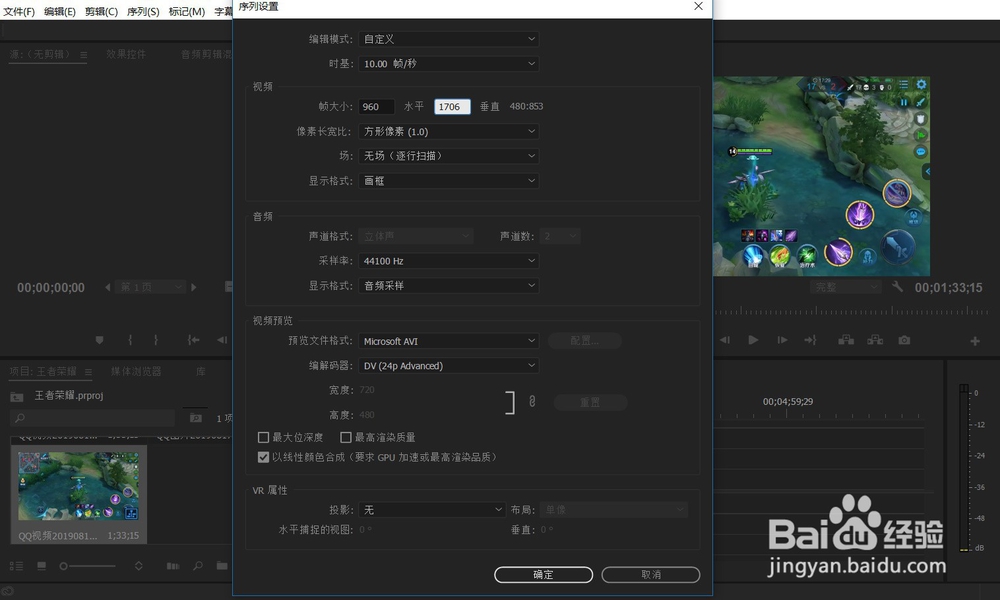The image size is (1000, 600).
Task: Adjust the Project panel thumbnail zoom slider
Action: (x=88, y=566)
